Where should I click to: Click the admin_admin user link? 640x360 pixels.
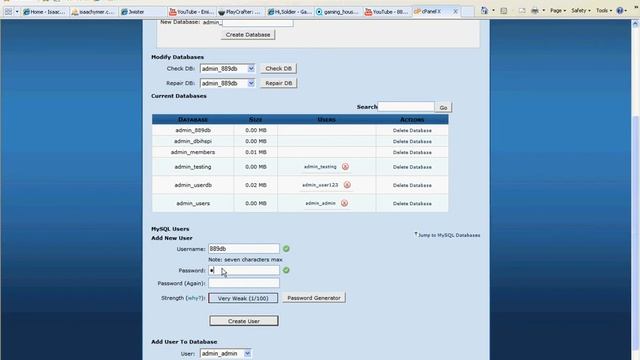pos(320,203)
